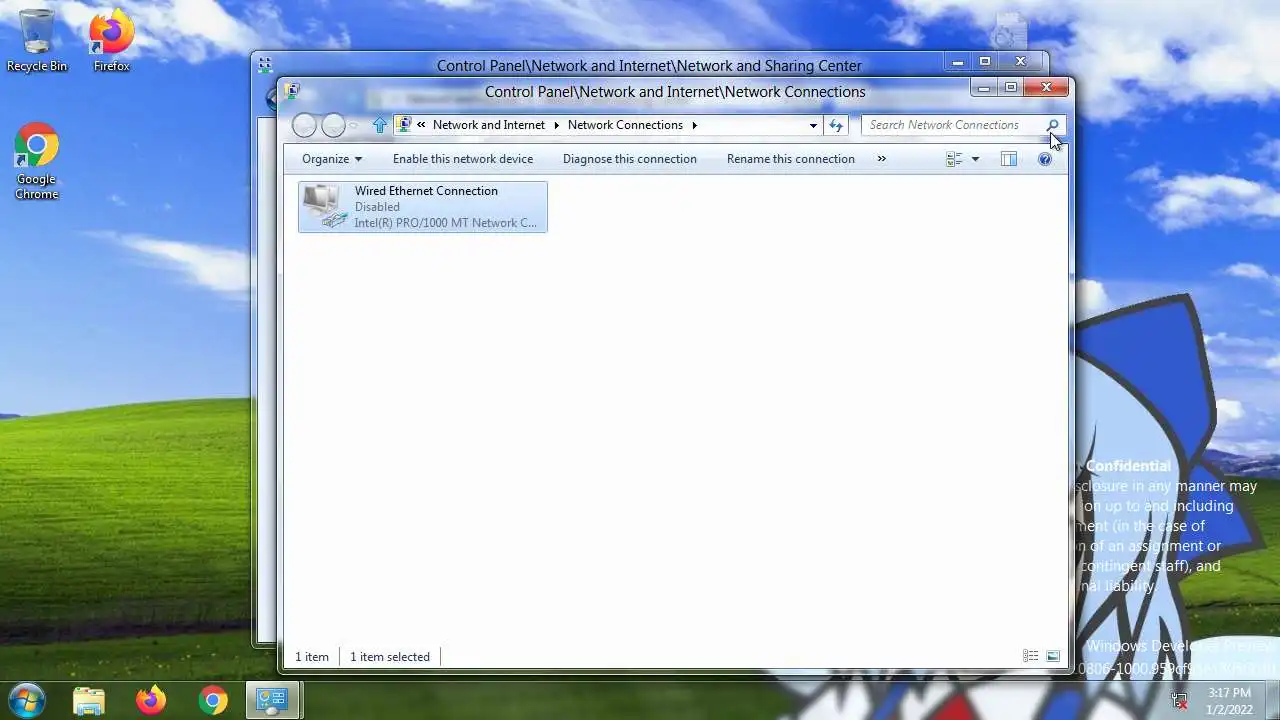Click the Change your view icon
Viewport: 1280px width, 720px height.
tap(954, 159)
